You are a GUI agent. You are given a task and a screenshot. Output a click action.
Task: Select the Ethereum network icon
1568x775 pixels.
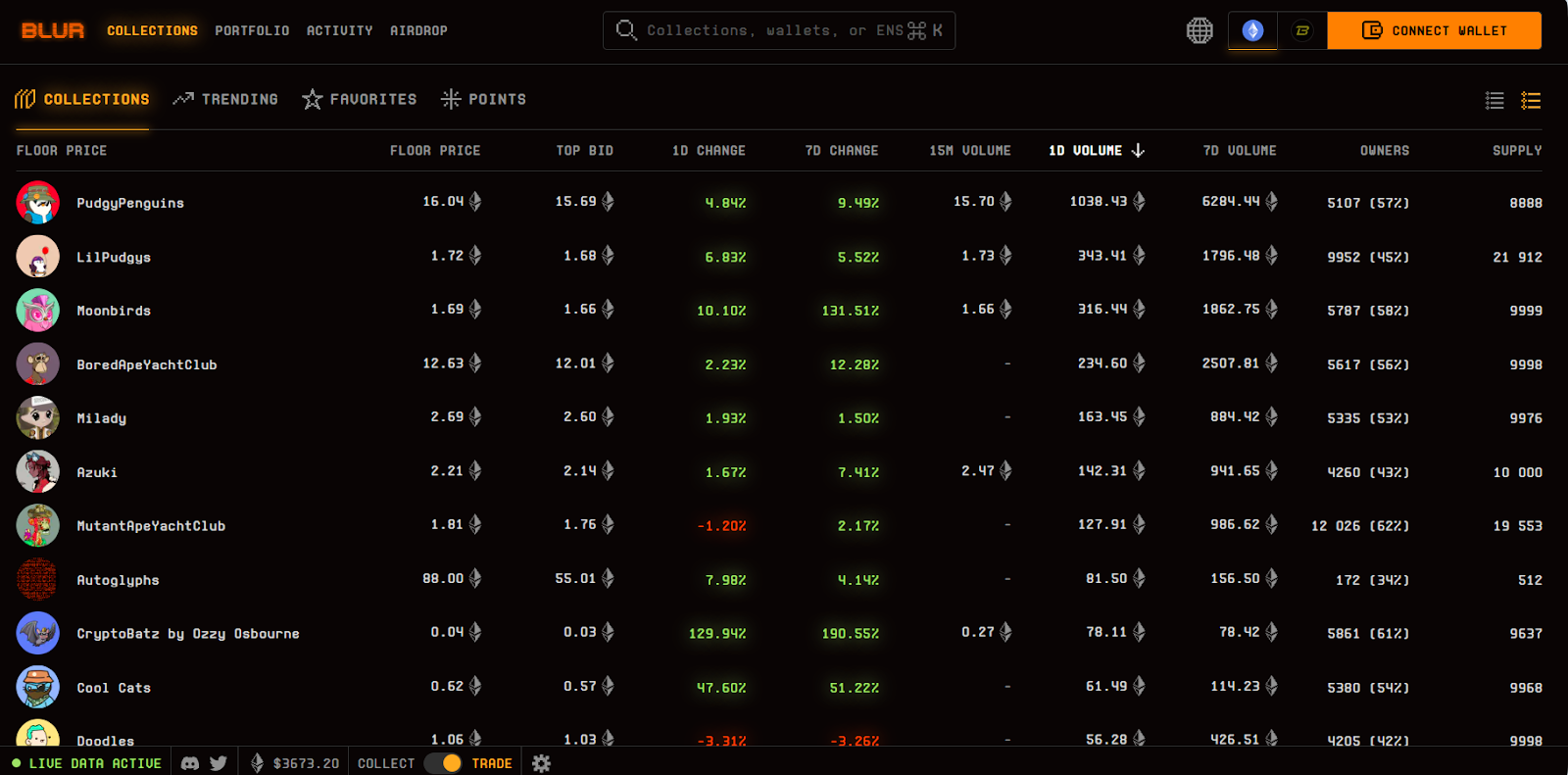[1252, 30]
